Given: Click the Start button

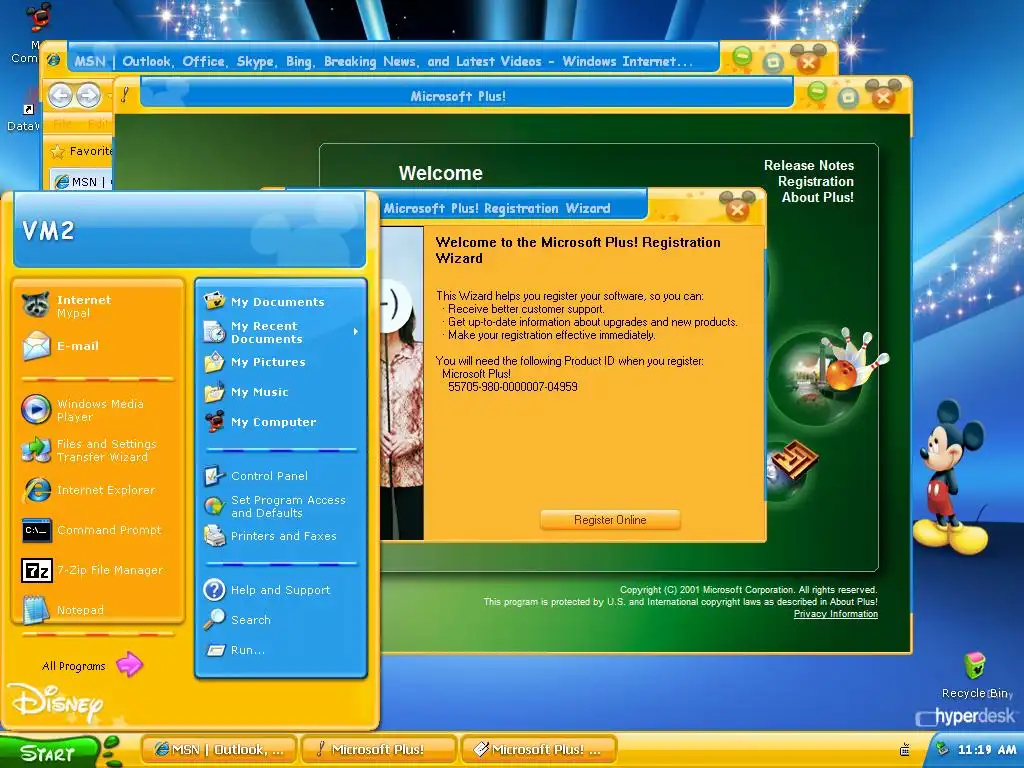Looking at the screenshot, I should pos(50,752).
